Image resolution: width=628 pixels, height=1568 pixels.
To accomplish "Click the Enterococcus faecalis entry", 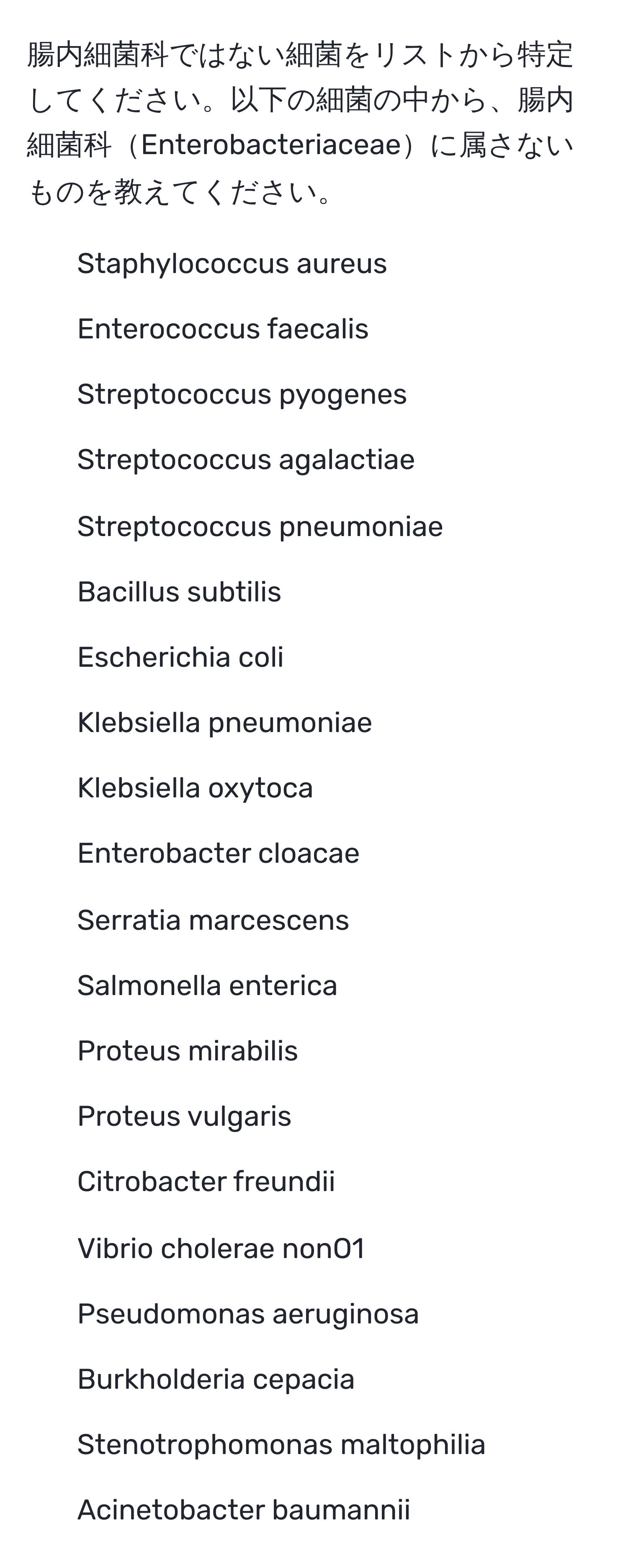I will tap(223, 329).
